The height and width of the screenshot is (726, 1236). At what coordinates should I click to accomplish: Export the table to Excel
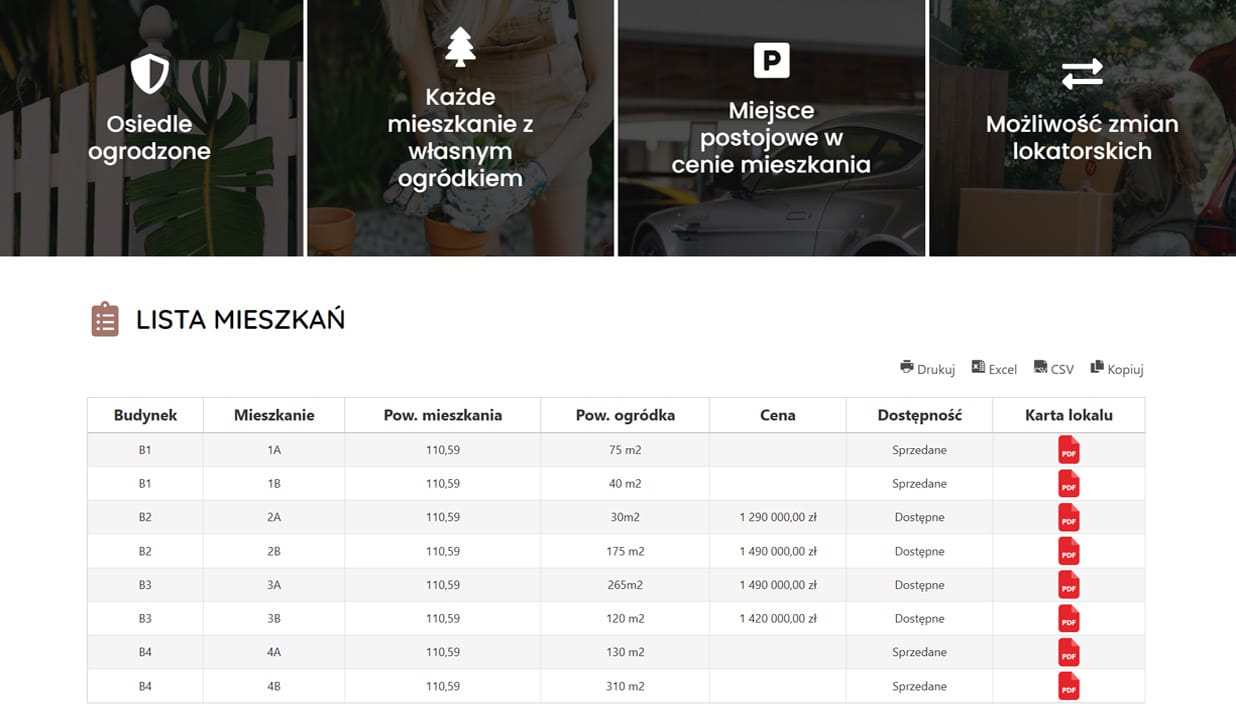point(994,369)
